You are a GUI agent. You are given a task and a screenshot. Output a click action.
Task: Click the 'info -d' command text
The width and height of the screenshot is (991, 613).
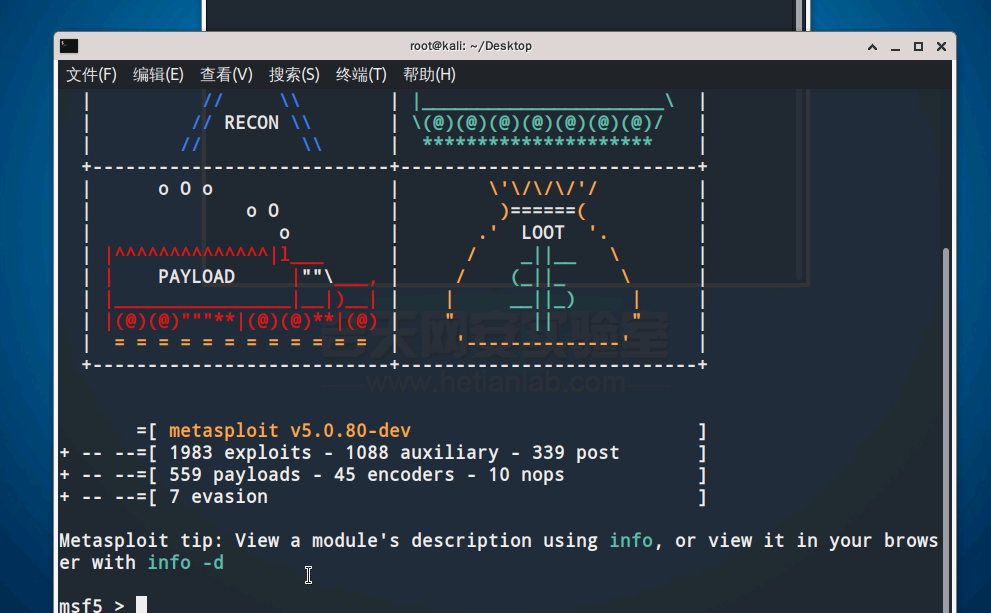tap(185, 562)
